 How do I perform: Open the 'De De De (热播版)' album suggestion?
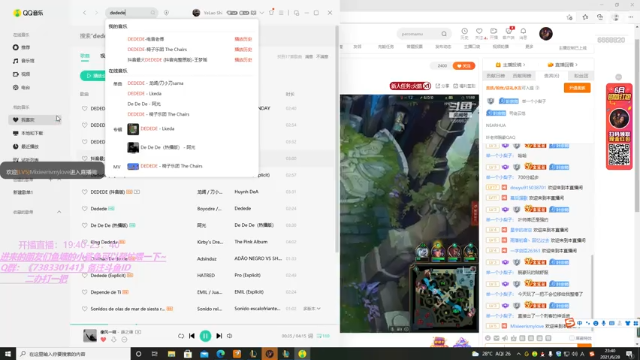coord(161,147)
